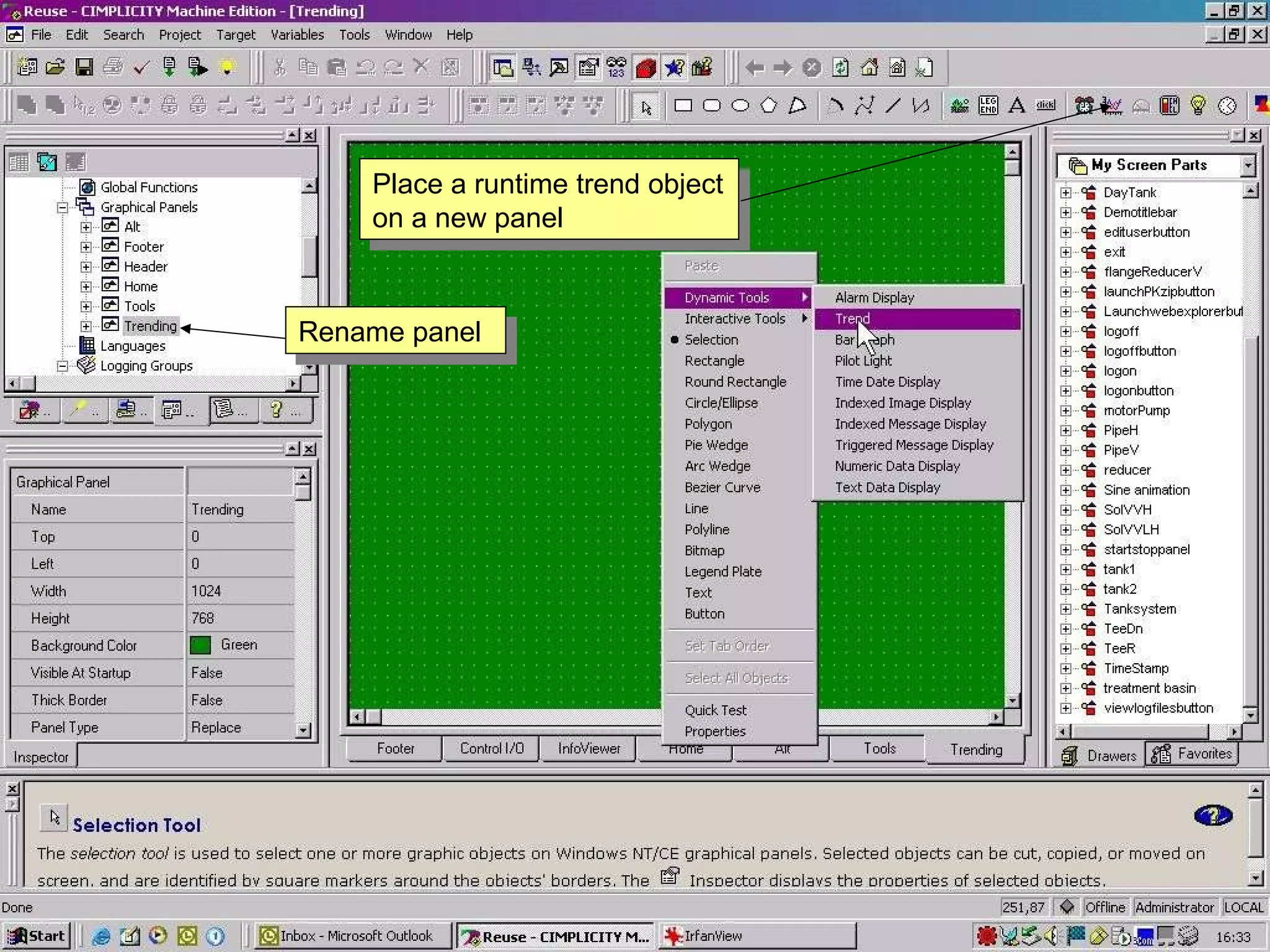
Task: Click the Alarm Display clock icon
Action: tap(1083, 106)
